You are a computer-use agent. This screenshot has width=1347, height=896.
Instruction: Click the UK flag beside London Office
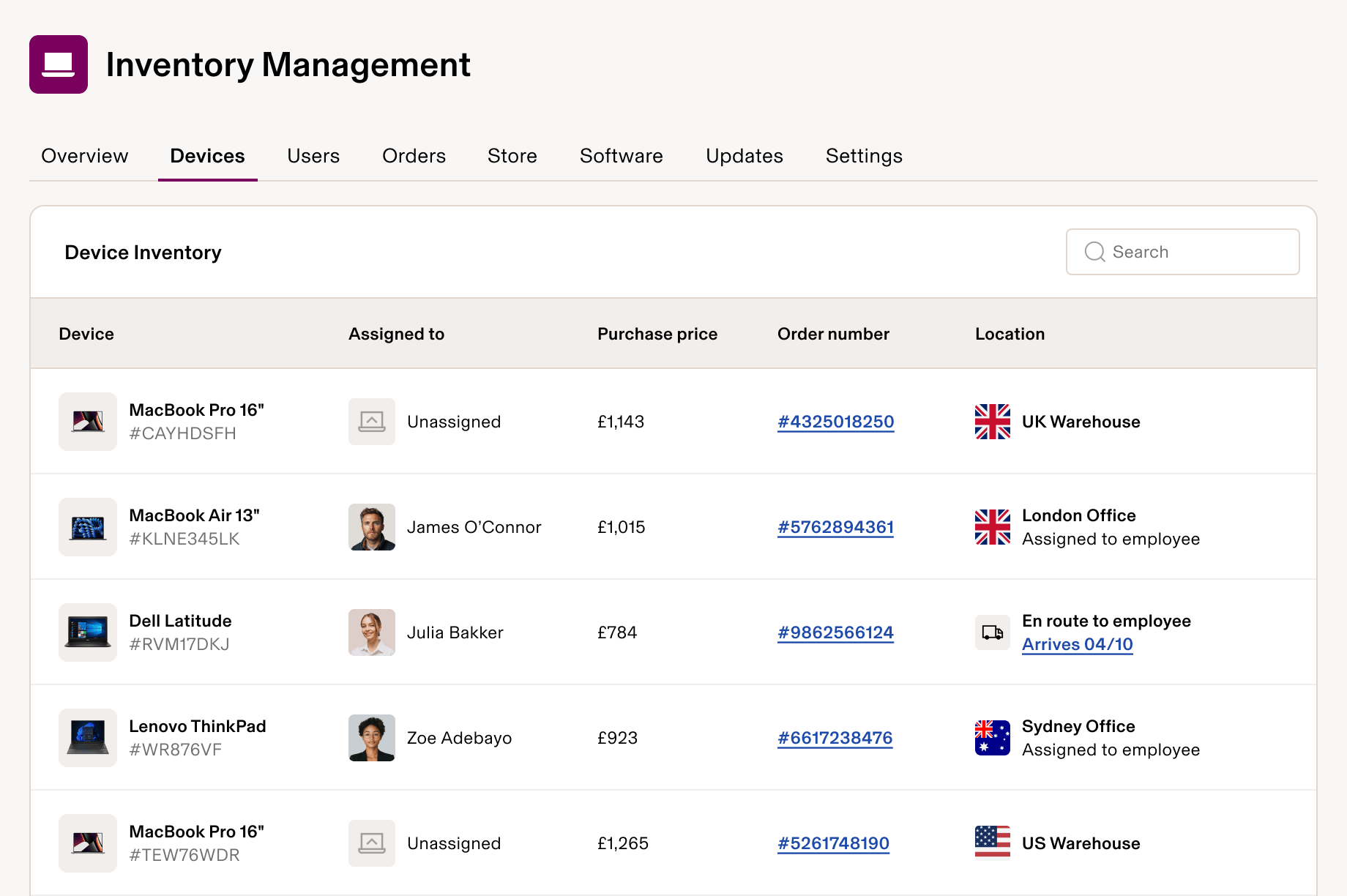pyautogui.click(x=993, y=527)
